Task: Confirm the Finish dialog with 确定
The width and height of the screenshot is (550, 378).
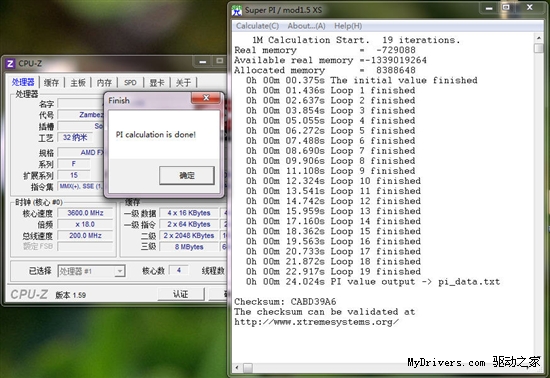Action: pos(187,175)
